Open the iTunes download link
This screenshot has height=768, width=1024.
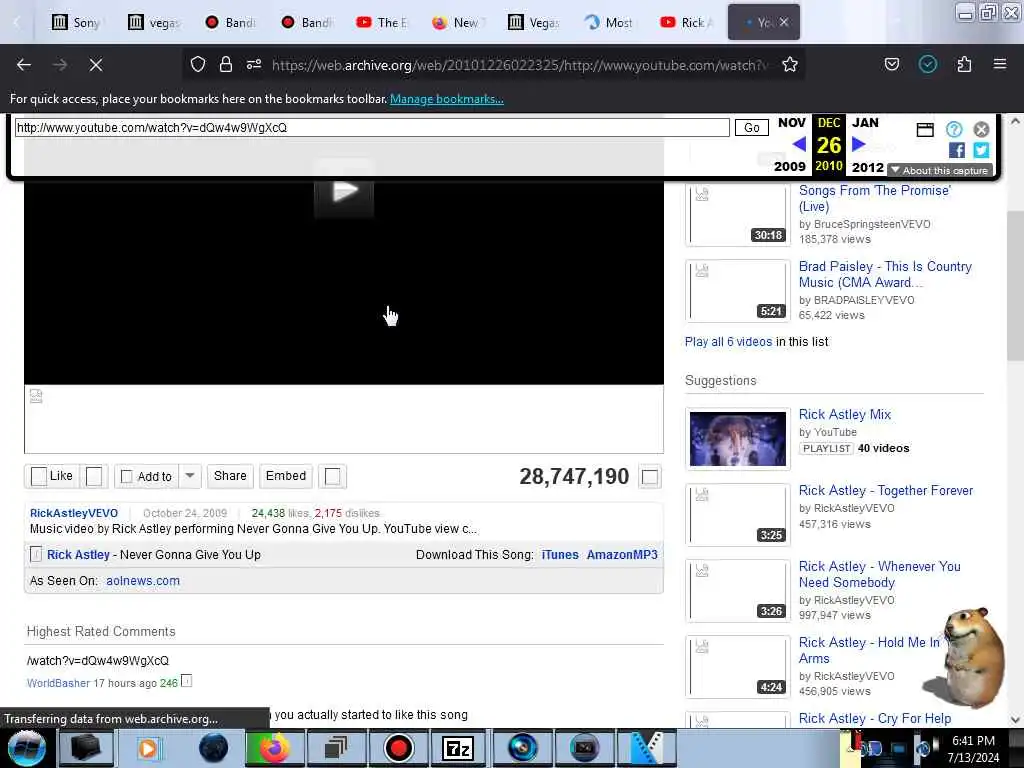[x=560, y=554]
